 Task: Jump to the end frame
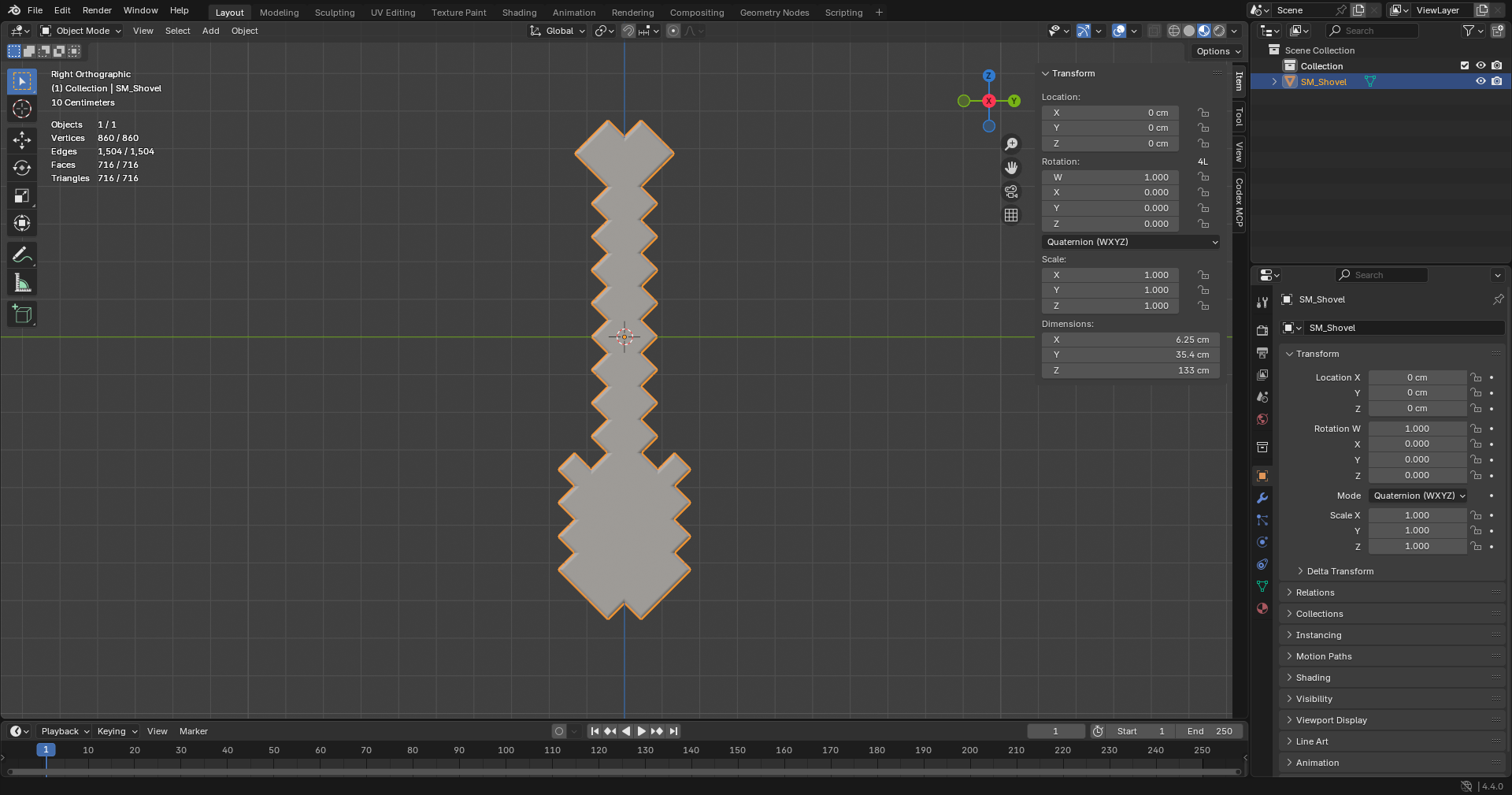673,731
